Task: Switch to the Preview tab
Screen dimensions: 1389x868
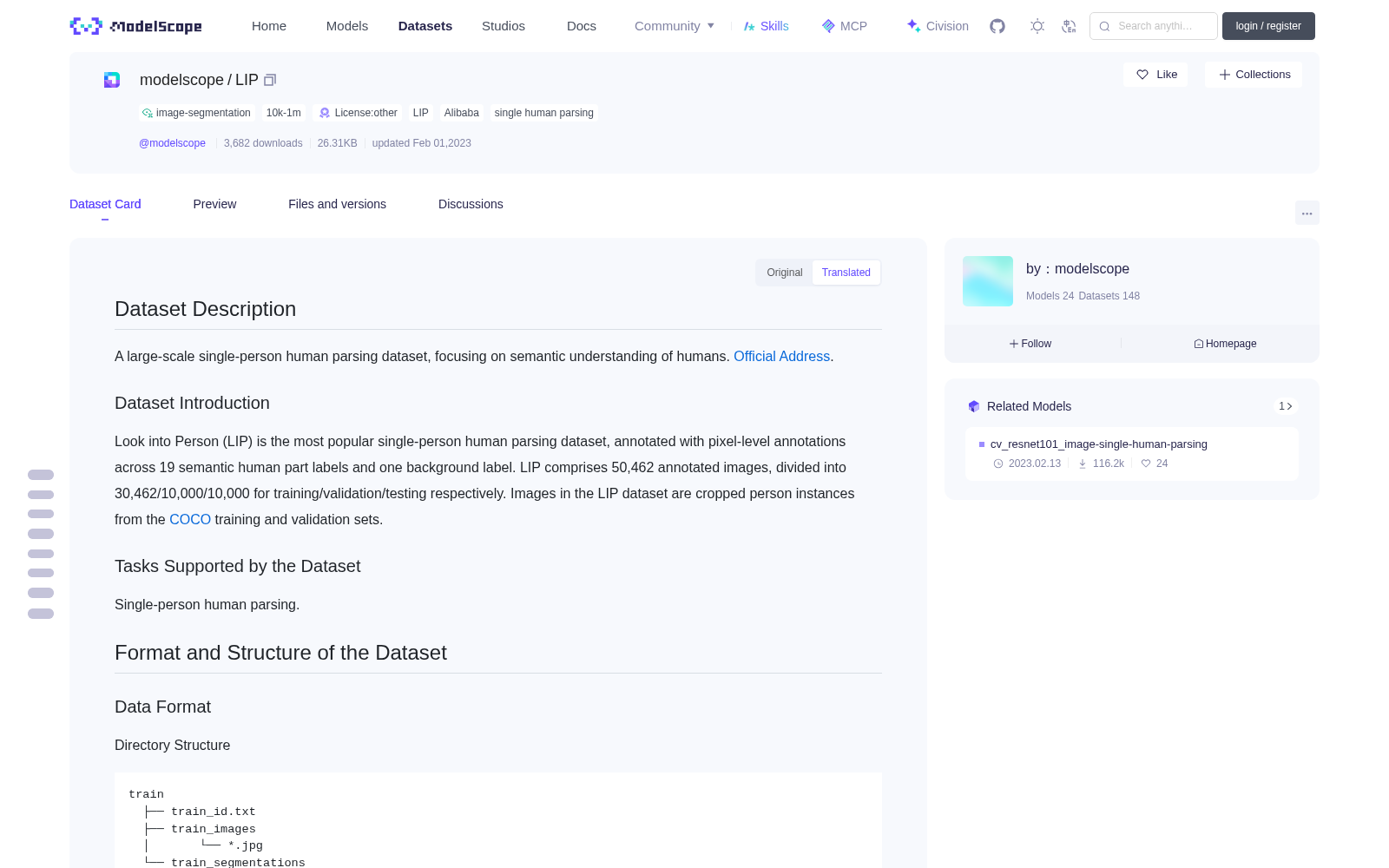Action: tap(214, 204)
